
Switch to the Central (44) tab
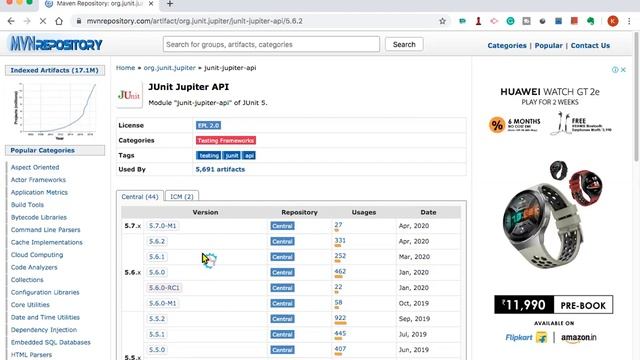click(x=140, y=196)
